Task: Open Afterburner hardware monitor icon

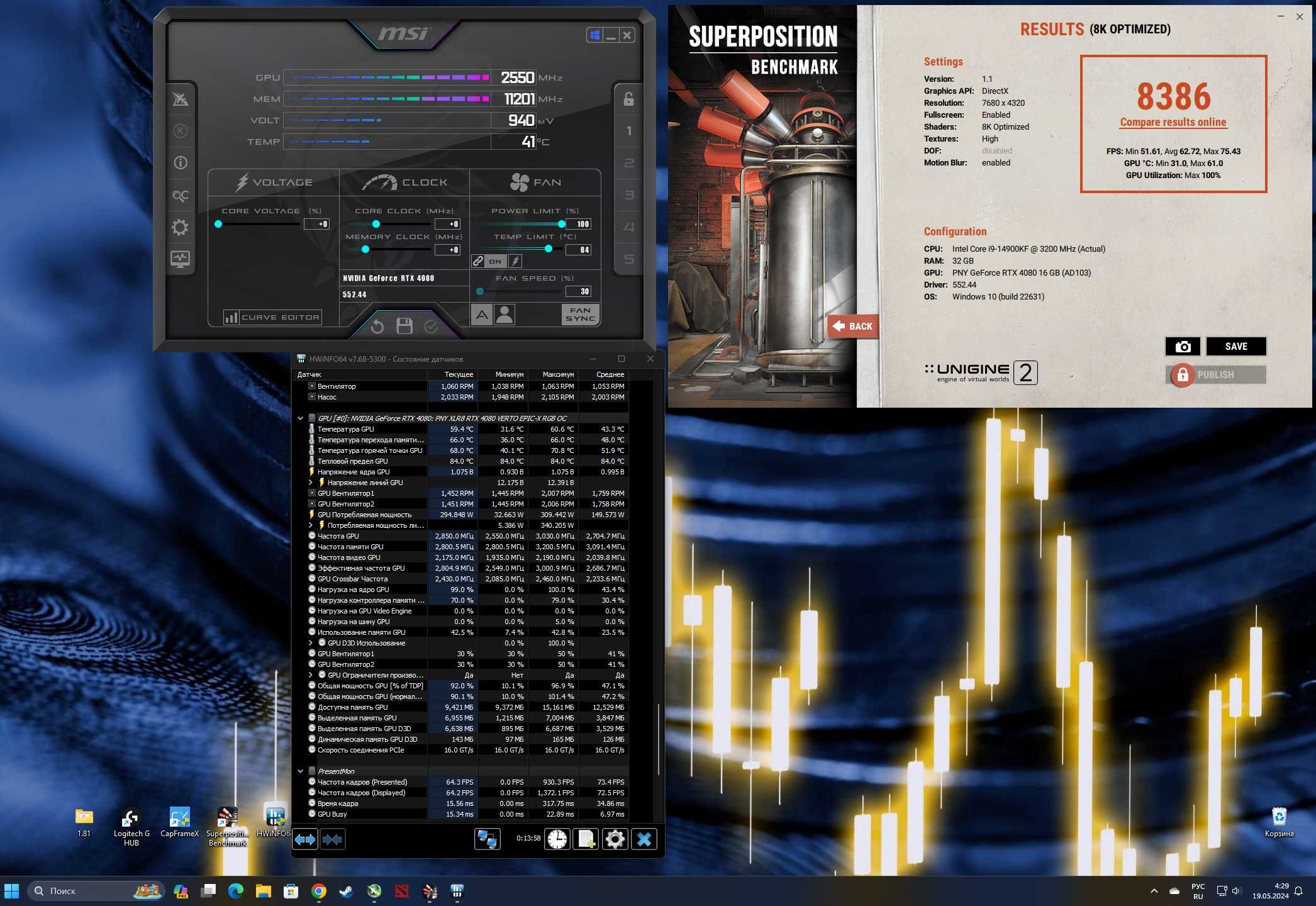Action: pos(181,259)
